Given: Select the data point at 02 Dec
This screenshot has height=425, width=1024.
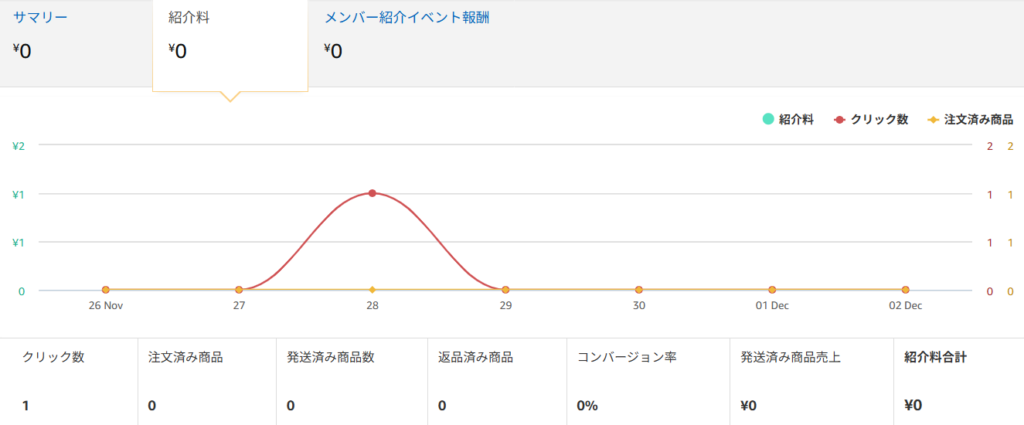Looking at the screenshot, I should pos(905,290).
